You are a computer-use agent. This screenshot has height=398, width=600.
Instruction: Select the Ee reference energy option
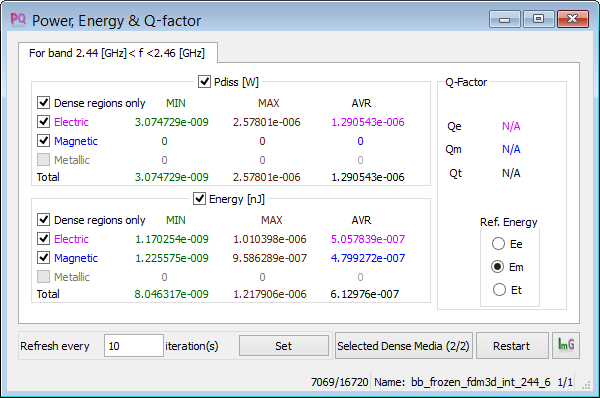pyautogui.click(x=498, y=244)
